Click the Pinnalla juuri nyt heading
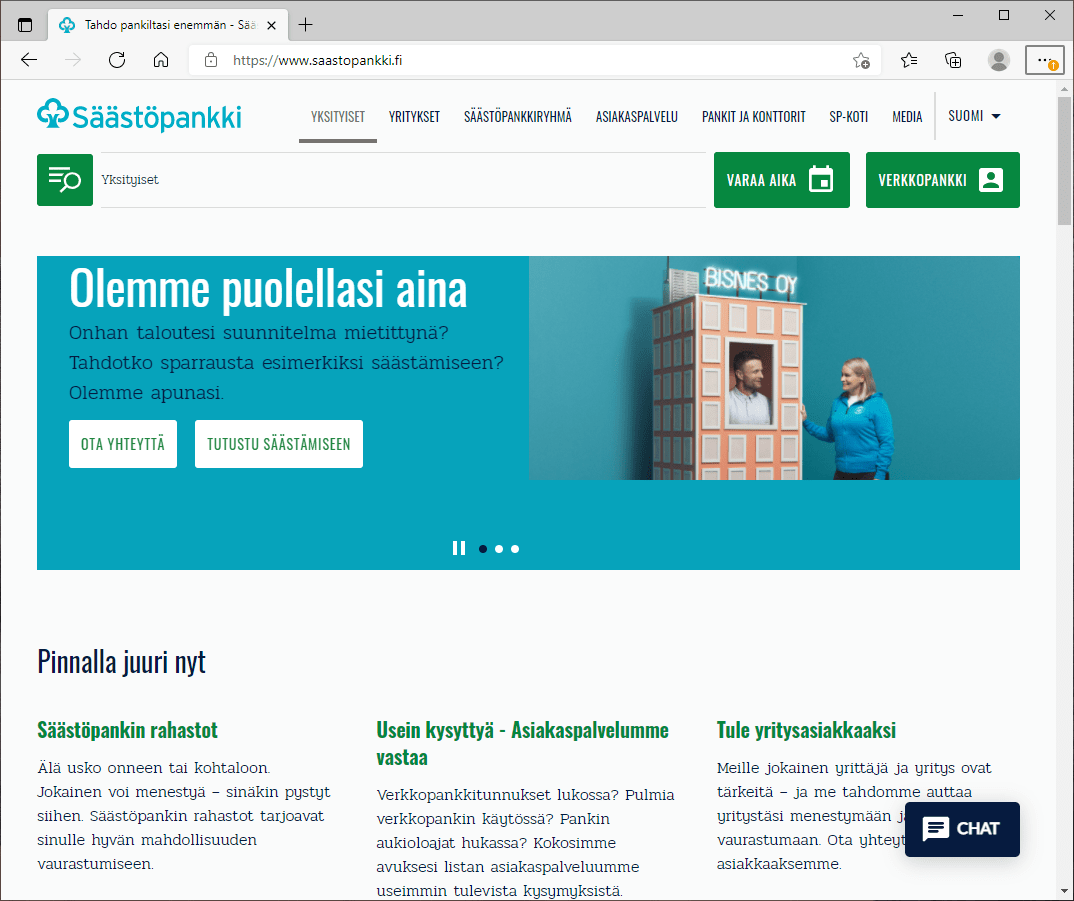The height and width of the screenshot is (901, 1074). pos(121,662)
